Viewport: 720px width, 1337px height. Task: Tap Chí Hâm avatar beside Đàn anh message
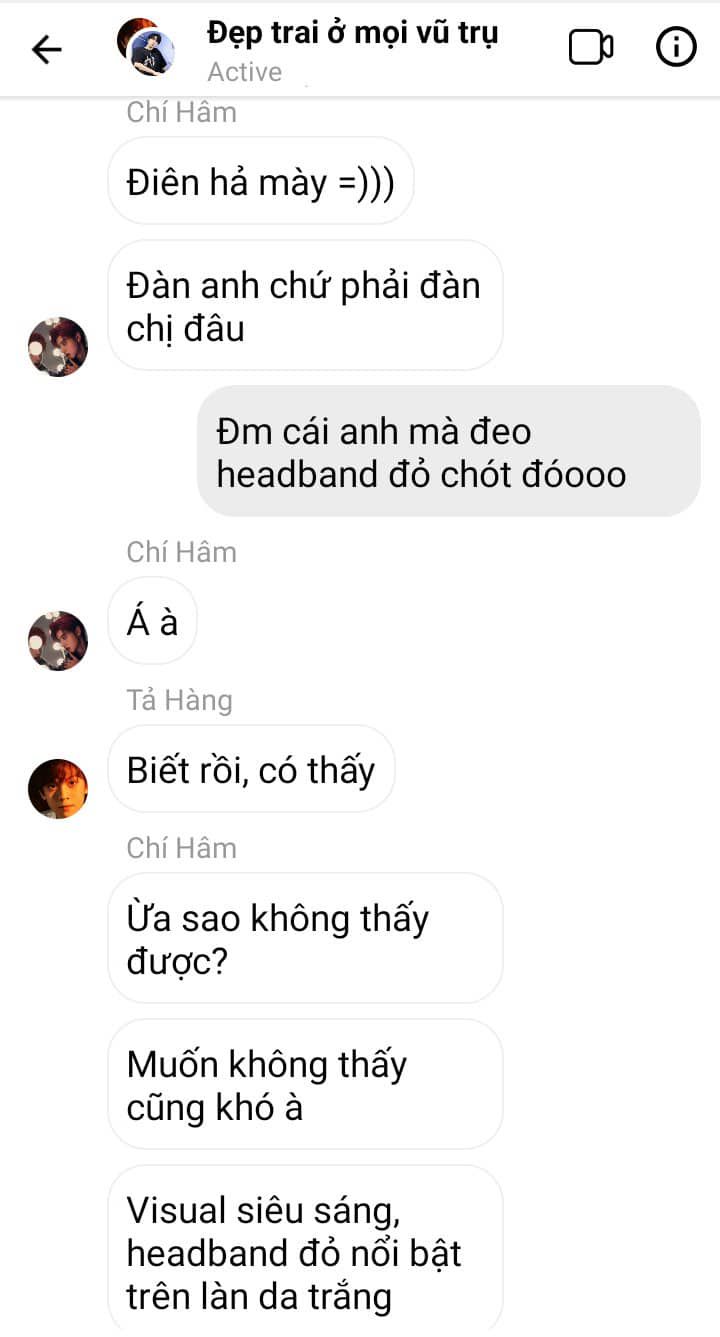pyautogui.click(x=58, y=347)
